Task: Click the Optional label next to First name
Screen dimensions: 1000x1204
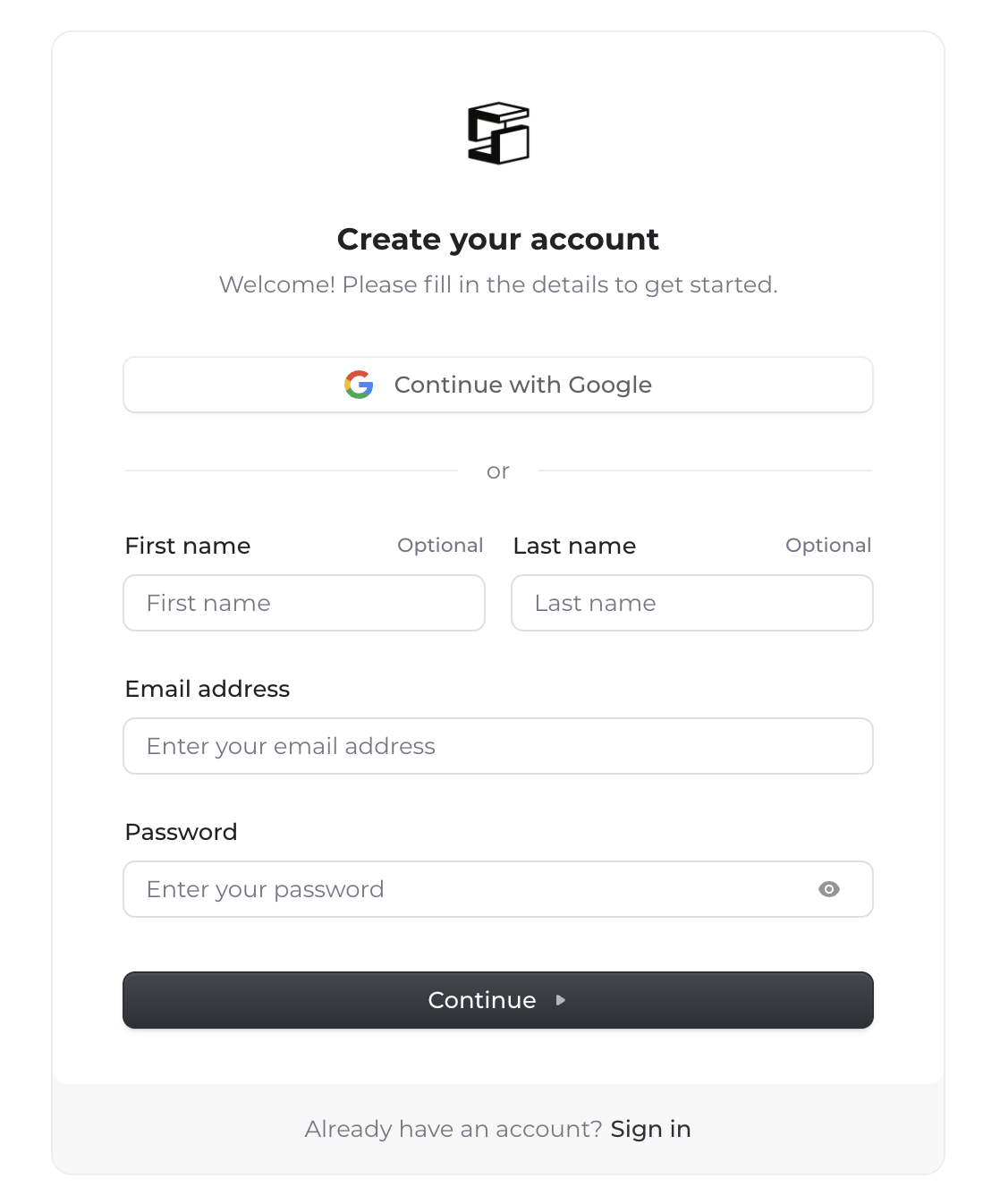Action: [440, 546]
